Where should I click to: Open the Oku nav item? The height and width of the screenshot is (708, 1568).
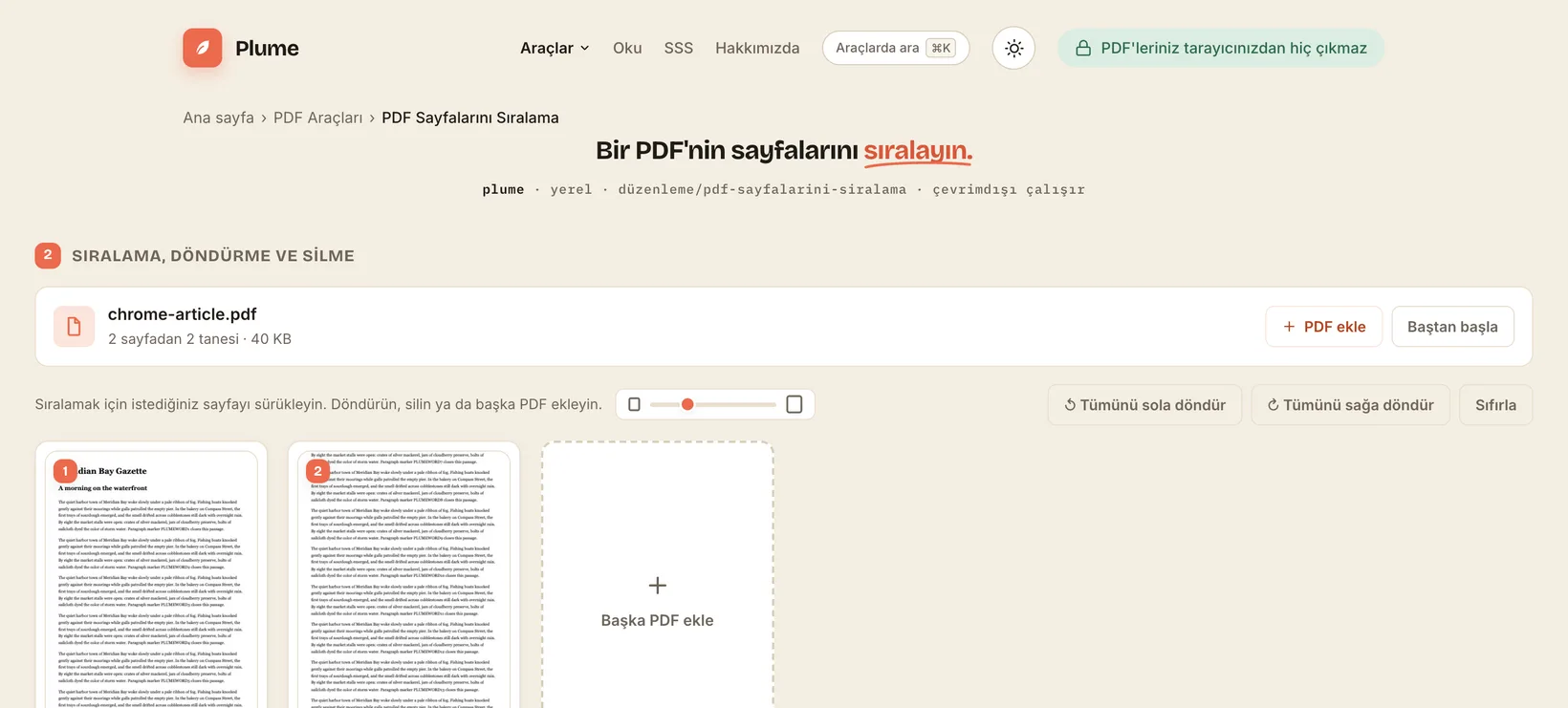(x=627, y=48)
